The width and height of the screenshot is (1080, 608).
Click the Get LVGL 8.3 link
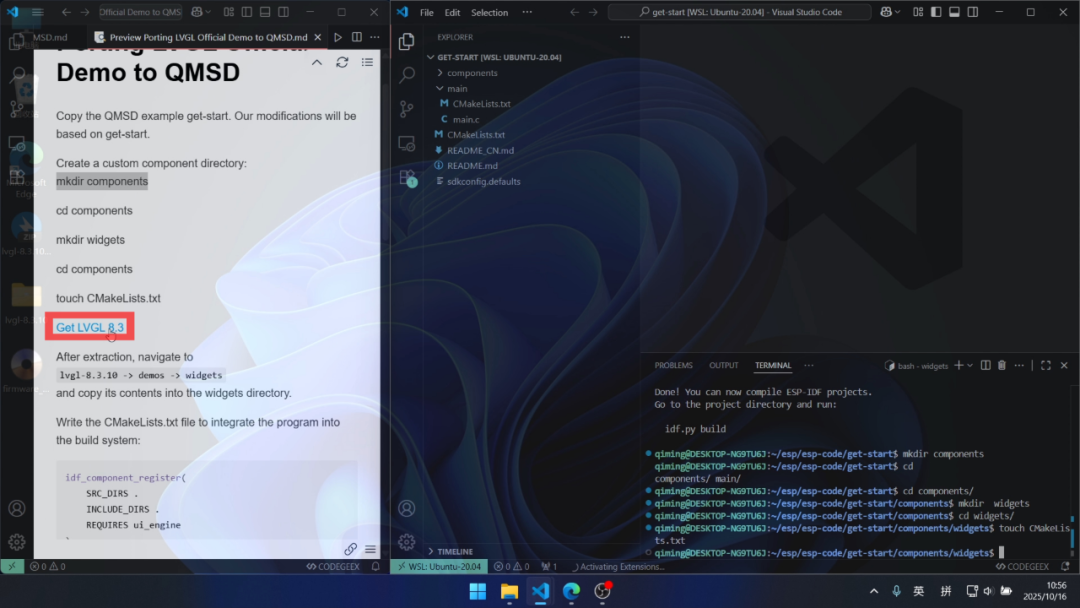(90, 327)
